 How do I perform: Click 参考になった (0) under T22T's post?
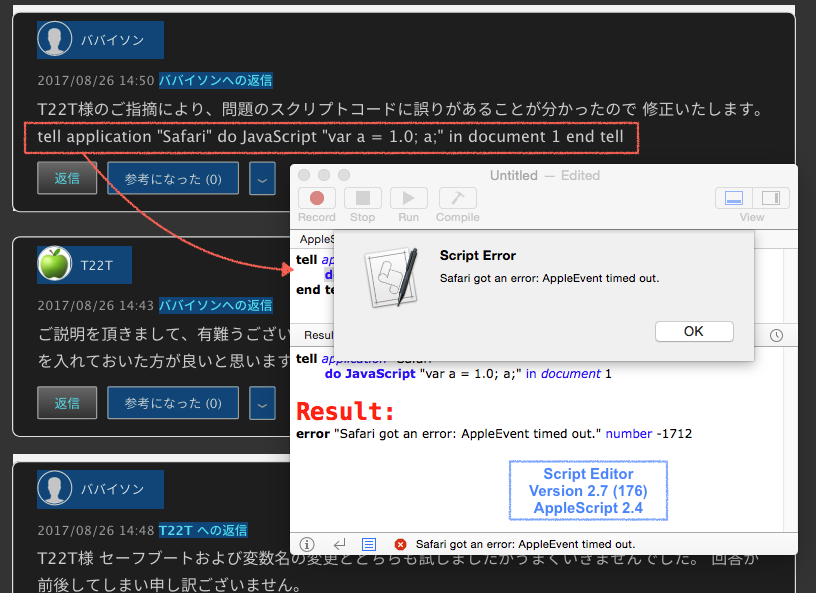pos(173,403)
